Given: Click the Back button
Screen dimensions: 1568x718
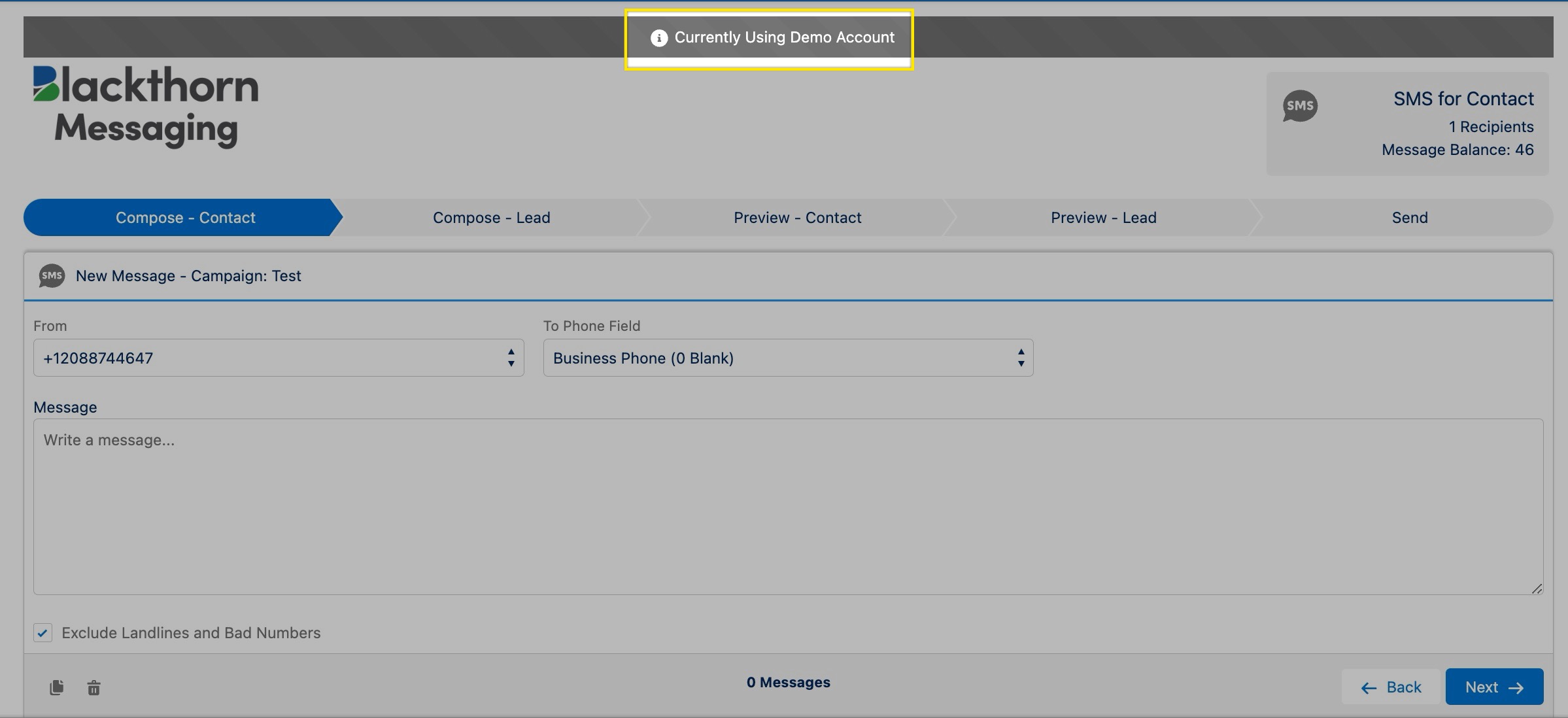Looking at the screenshot, I should pos(1391,687).
